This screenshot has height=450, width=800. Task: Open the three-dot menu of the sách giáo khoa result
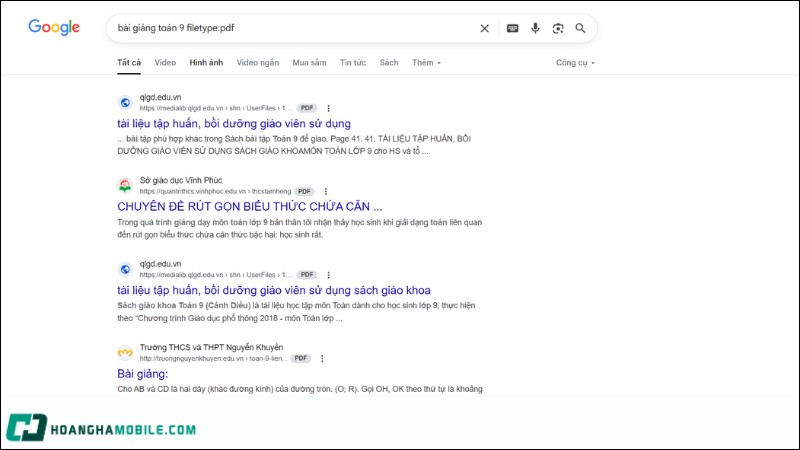(x=329, y=274)
